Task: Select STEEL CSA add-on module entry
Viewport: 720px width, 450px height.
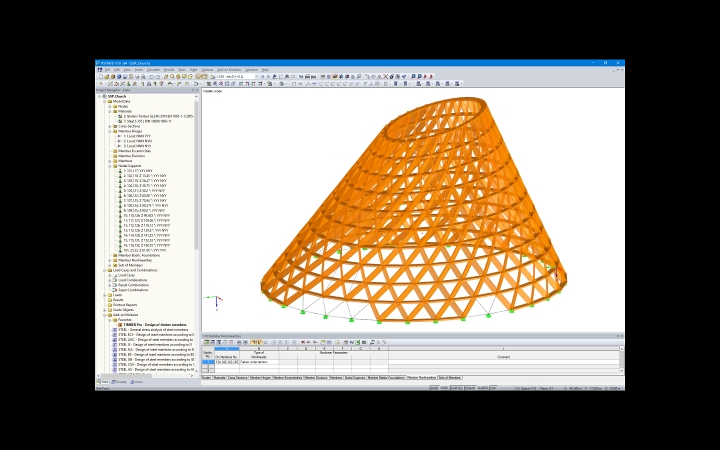Action: tap(155, 365)
